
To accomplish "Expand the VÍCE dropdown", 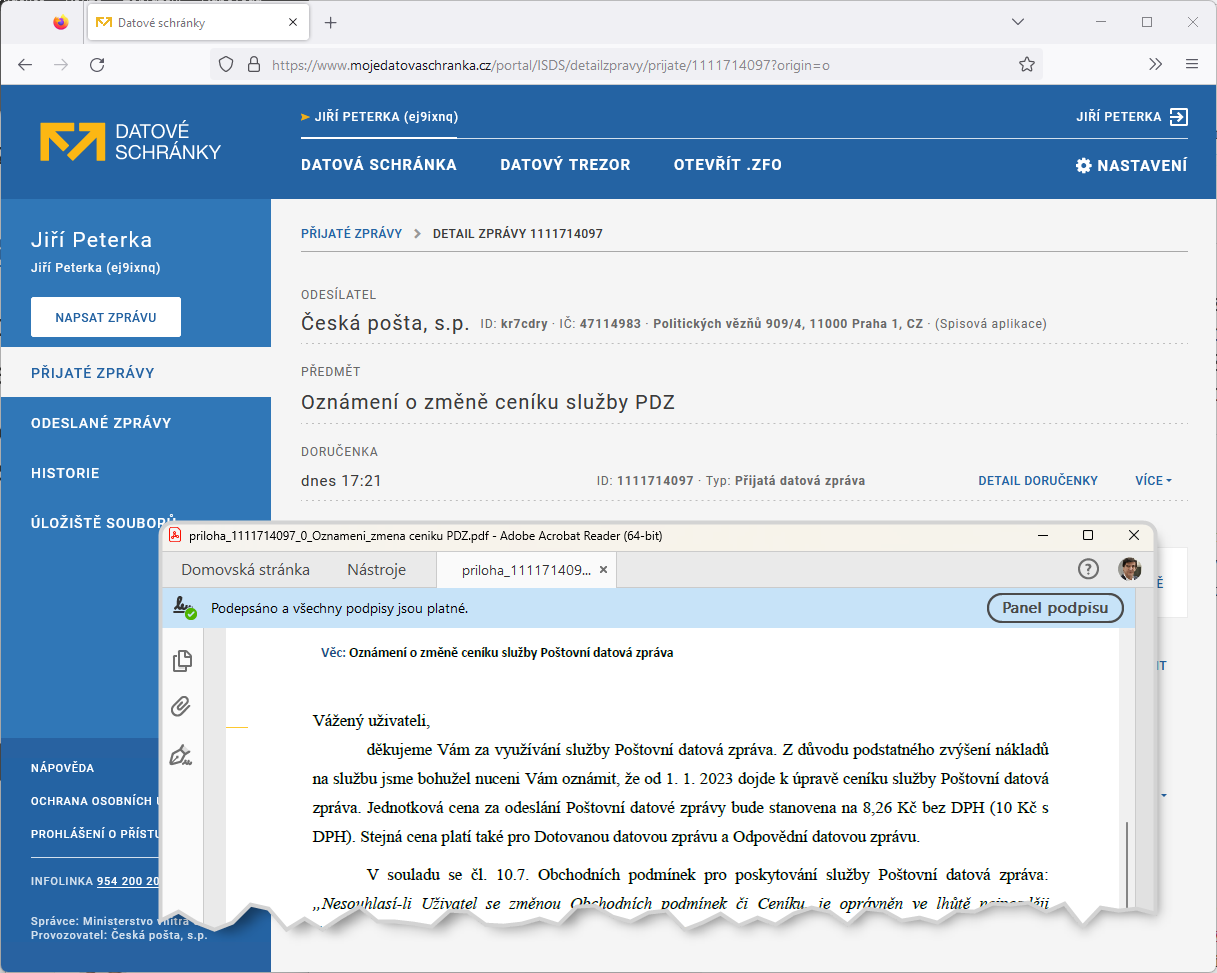I will pos(1153,481).
